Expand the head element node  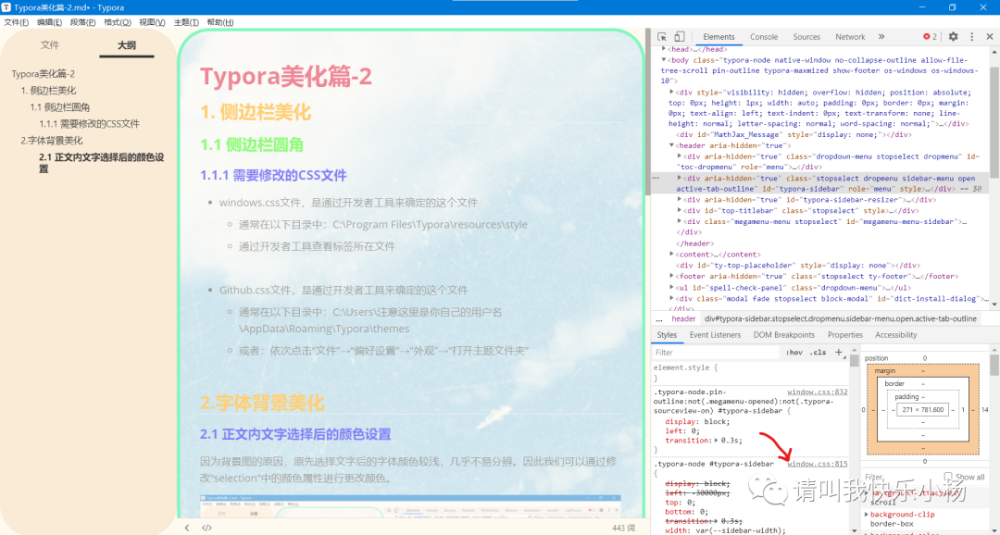click(x=664, y=49)
